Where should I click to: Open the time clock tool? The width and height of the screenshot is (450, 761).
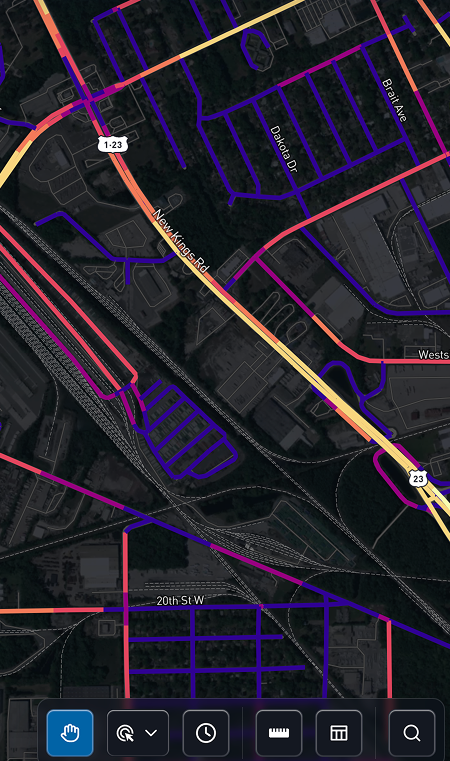(206, 733)
